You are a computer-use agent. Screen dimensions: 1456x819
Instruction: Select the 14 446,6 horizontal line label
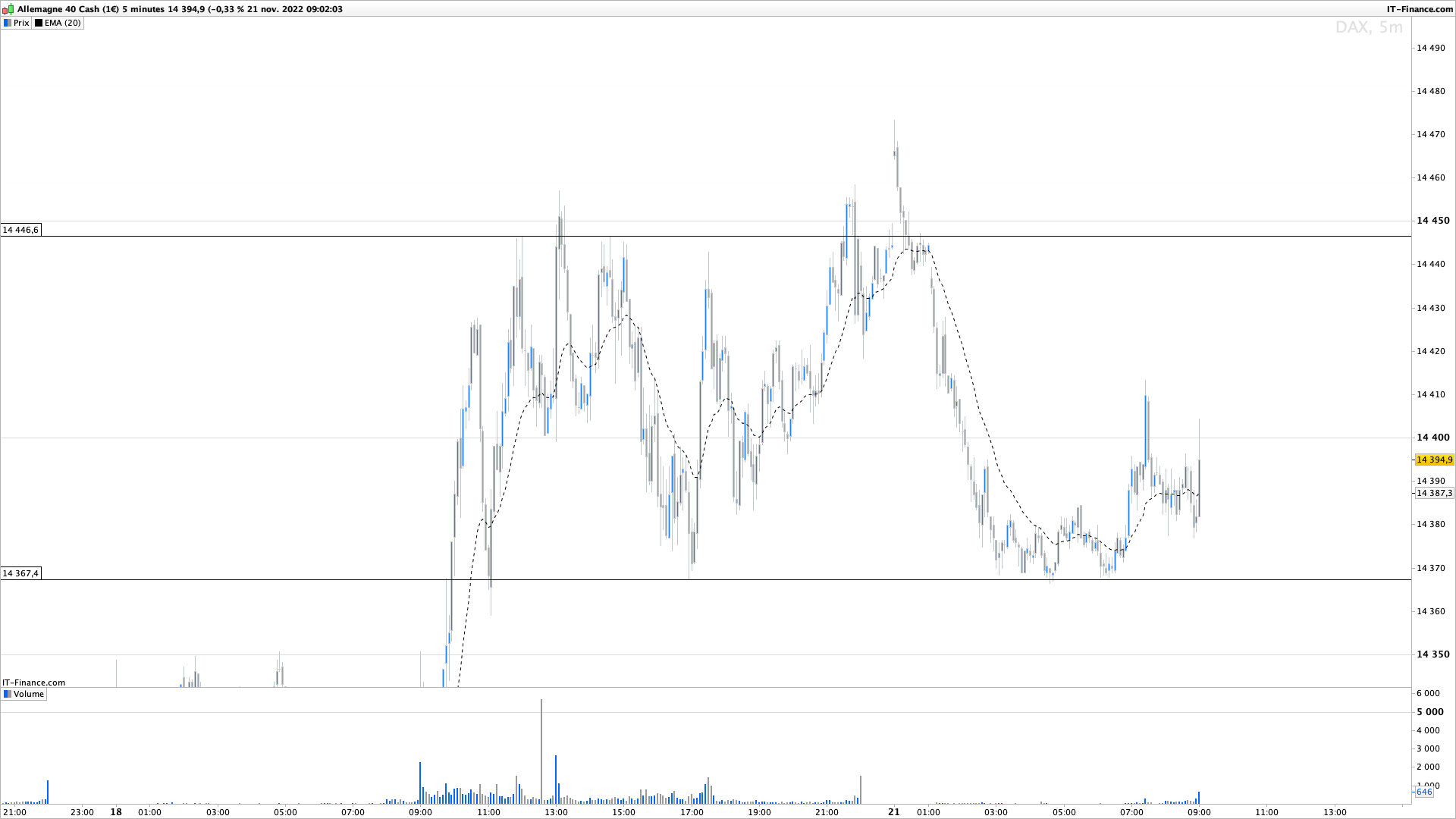pos(20,230)
